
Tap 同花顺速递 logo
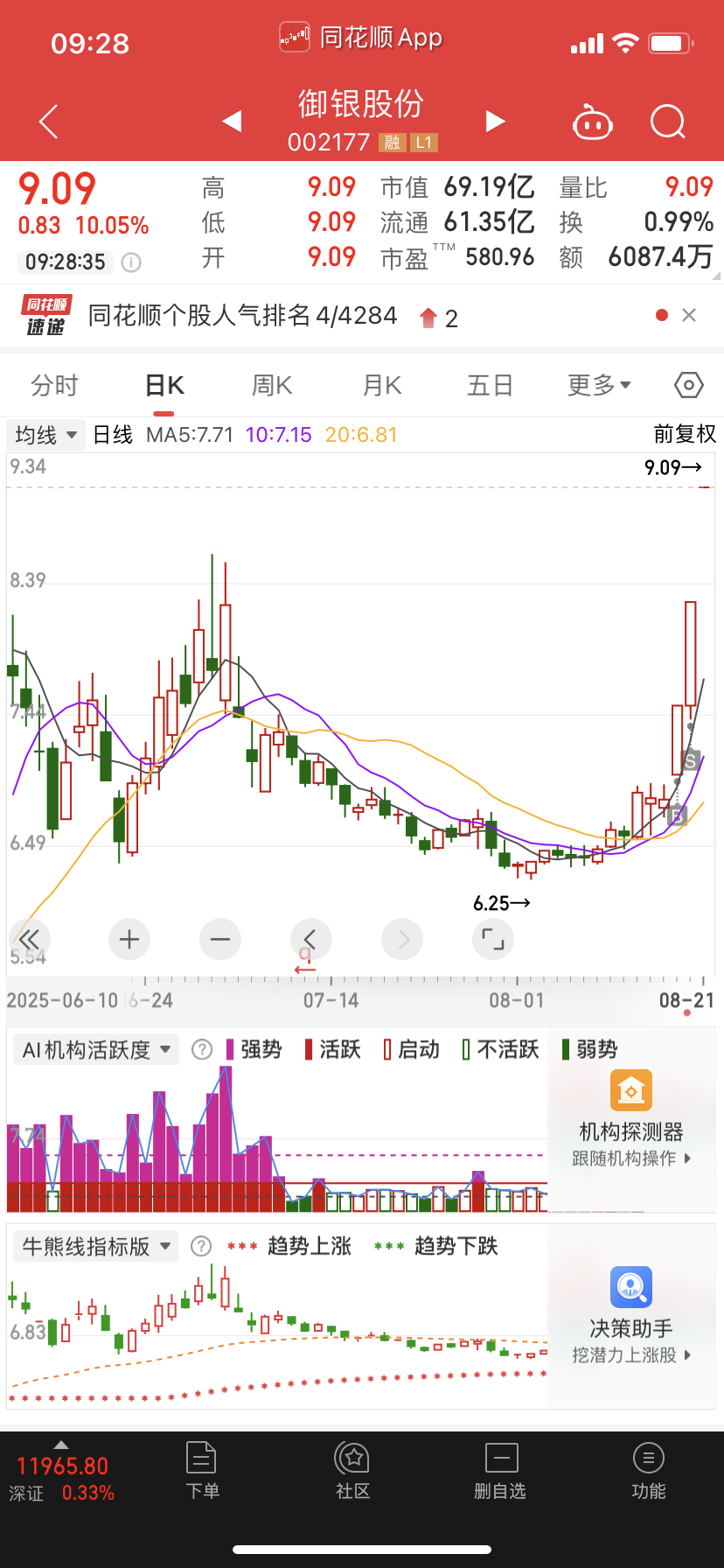(46, 316)
